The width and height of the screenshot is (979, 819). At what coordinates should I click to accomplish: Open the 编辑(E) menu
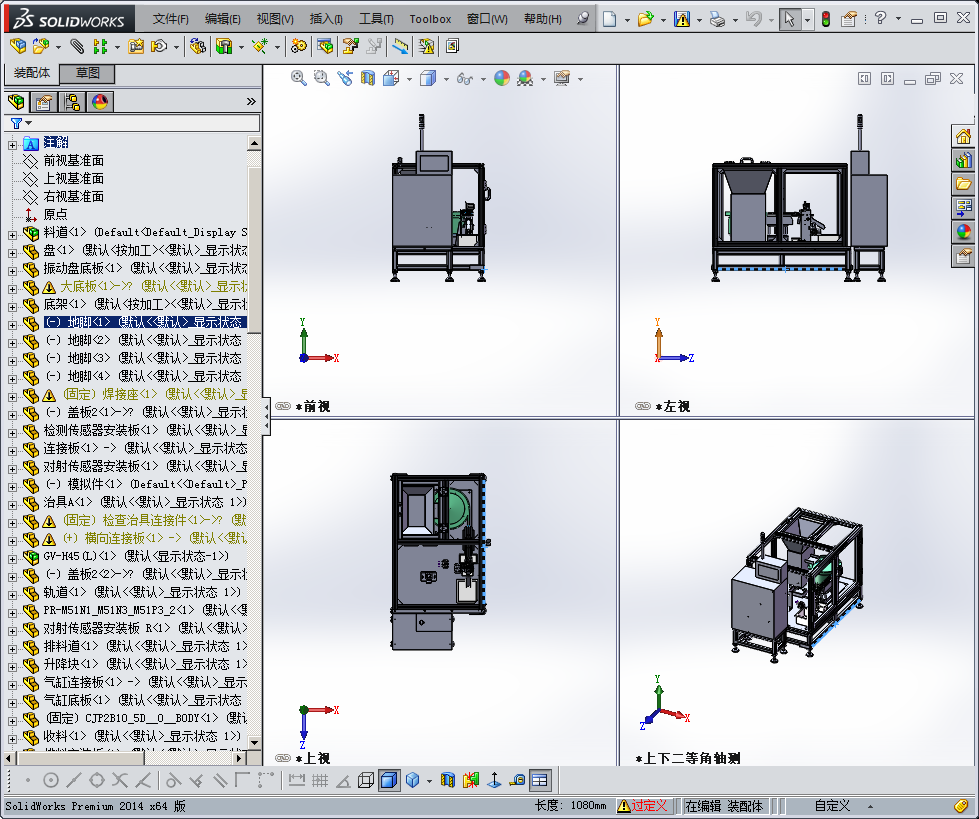222,19
